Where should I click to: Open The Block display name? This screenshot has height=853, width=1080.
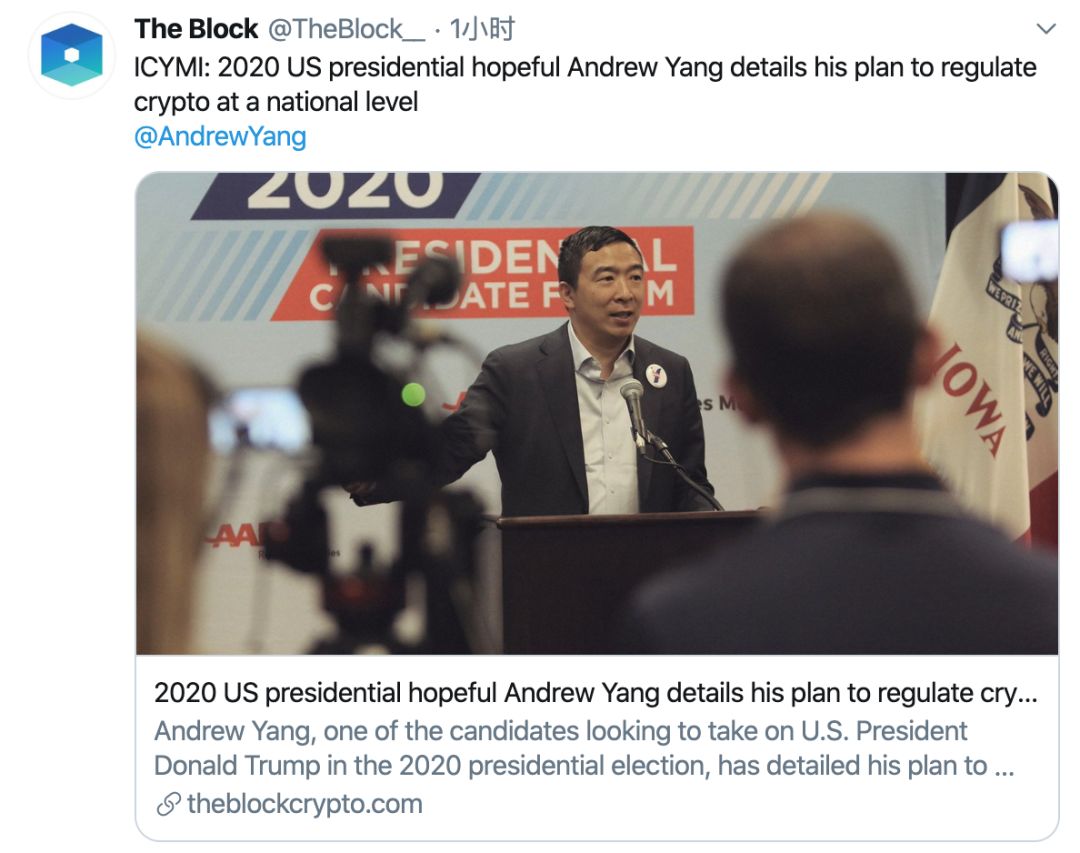pos(196,29)
